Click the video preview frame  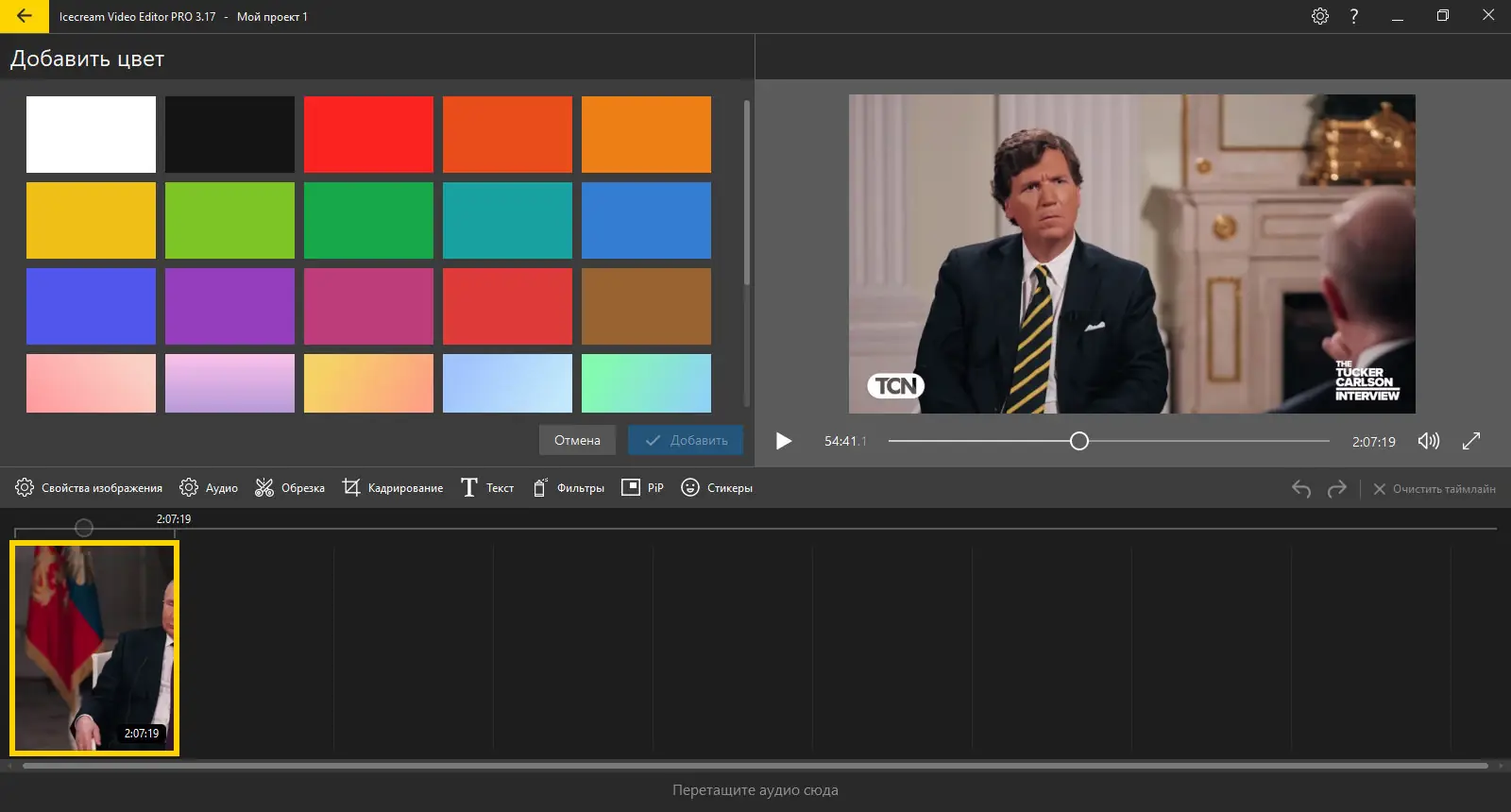click(x=1131, y=254)
